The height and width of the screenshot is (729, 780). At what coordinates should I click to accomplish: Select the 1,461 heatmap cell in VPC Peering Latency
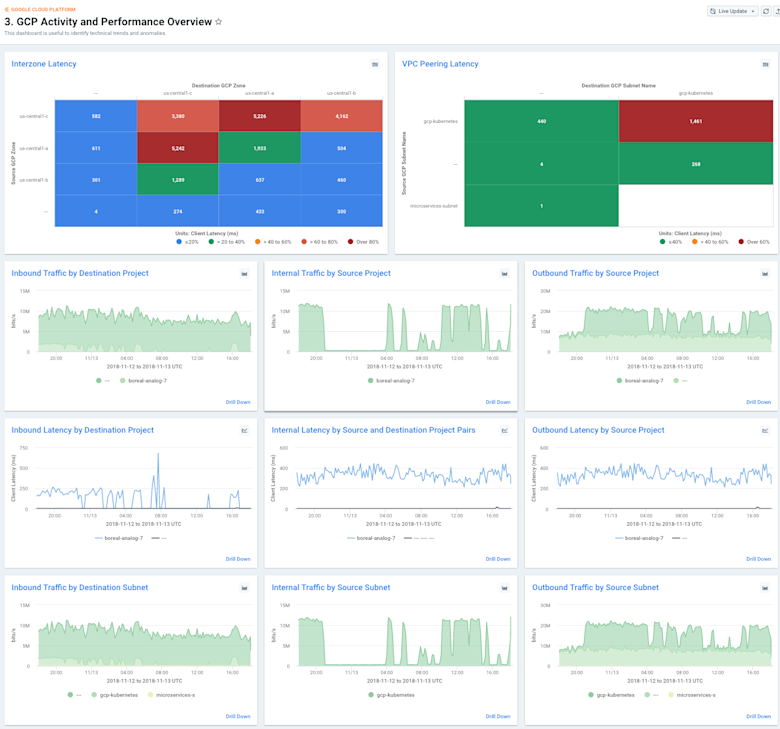click(x=695, y=121)
